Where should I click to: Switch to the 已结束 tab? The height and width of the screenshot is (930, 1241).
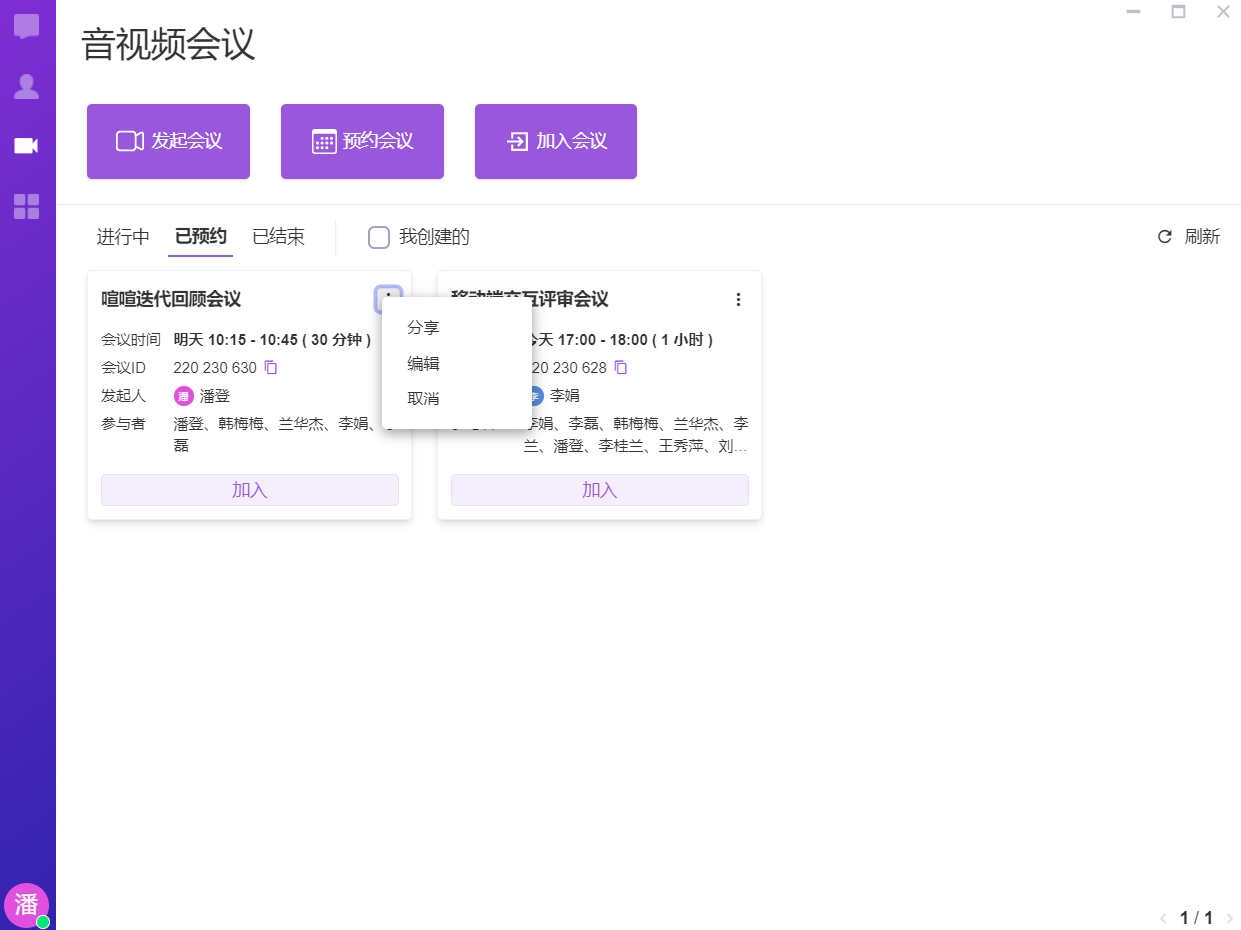click(x=278, y=237)
